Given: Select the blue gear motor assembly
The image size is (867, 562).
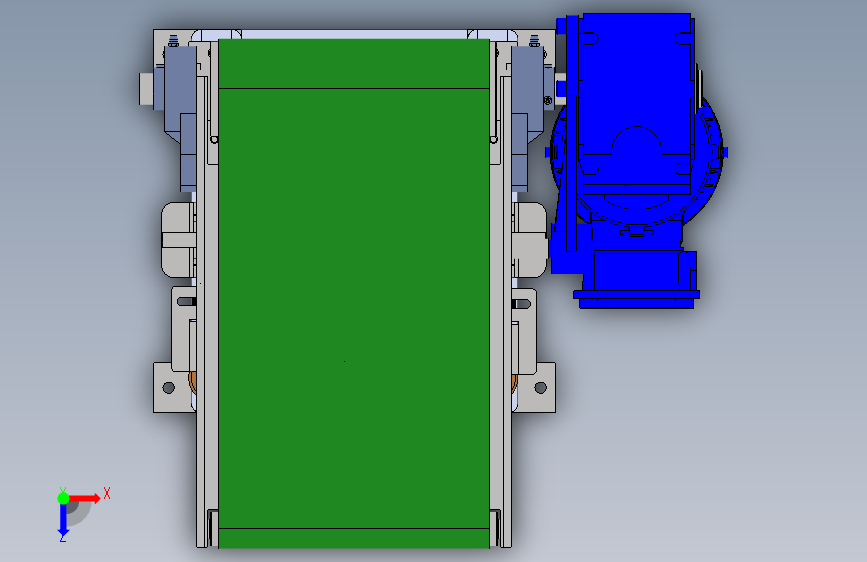Looking at the screenshot, I should click(x=636, y=160).
